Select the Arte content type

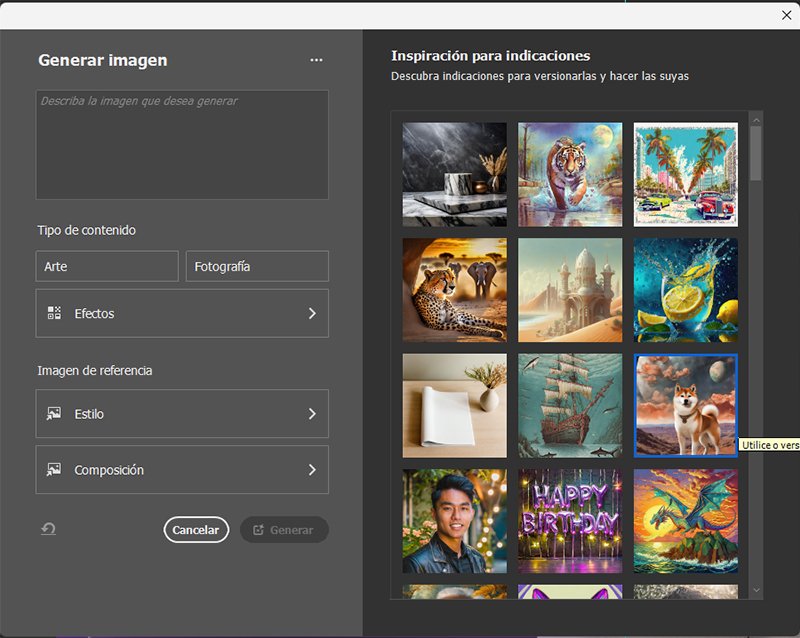(106, 266)
